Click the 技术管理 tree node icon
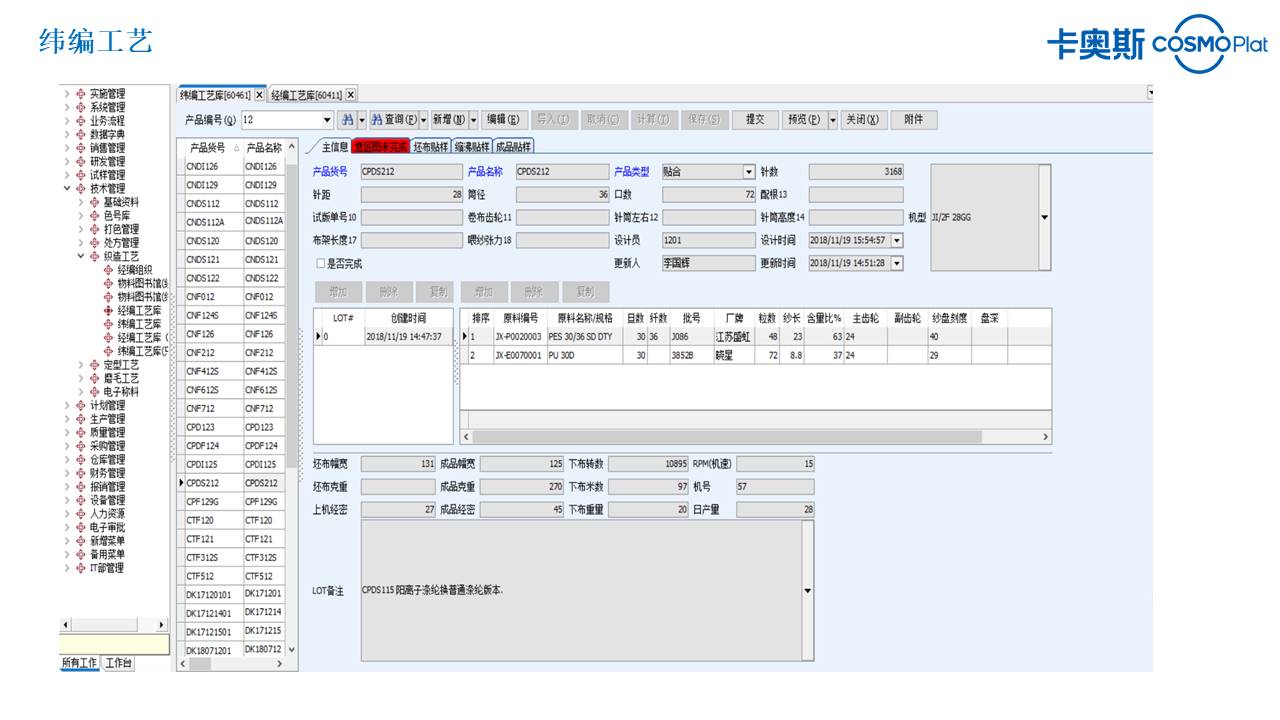1280x720 pixels. click(x=81, y=188)
